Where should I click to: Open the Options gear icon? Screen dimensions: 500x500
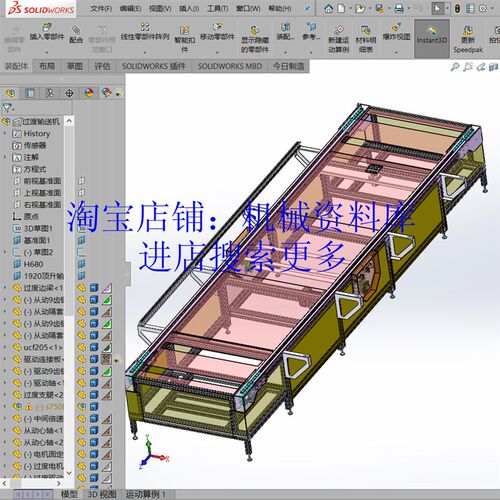(x=482, y=8)
